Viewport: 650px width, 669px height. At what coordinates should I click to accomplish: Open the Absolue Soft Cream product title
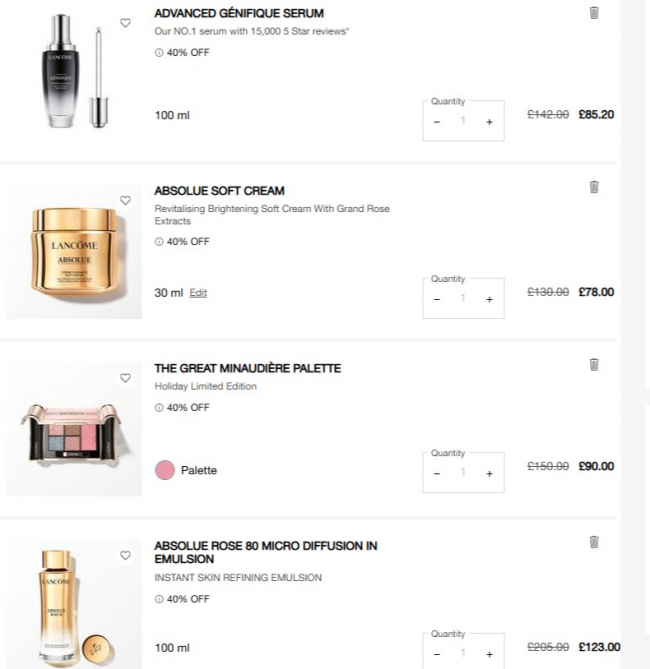pos(219,191)
